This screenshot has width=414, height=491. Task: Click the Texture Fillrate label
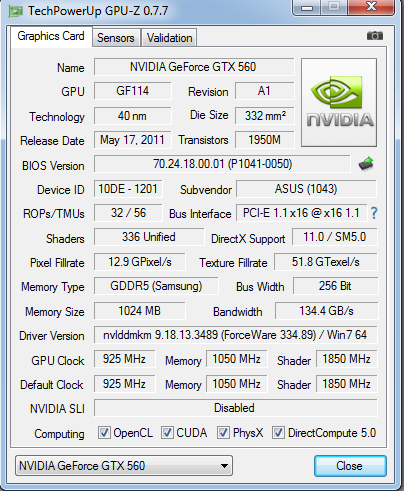pos(233,263)
